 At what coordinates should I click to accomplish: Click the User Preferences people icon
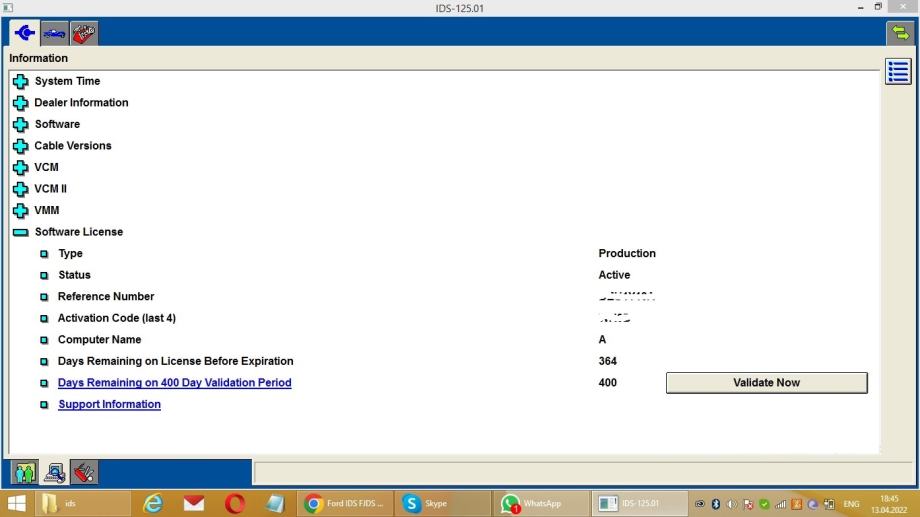pyautogui.click(x=25, y=472)
